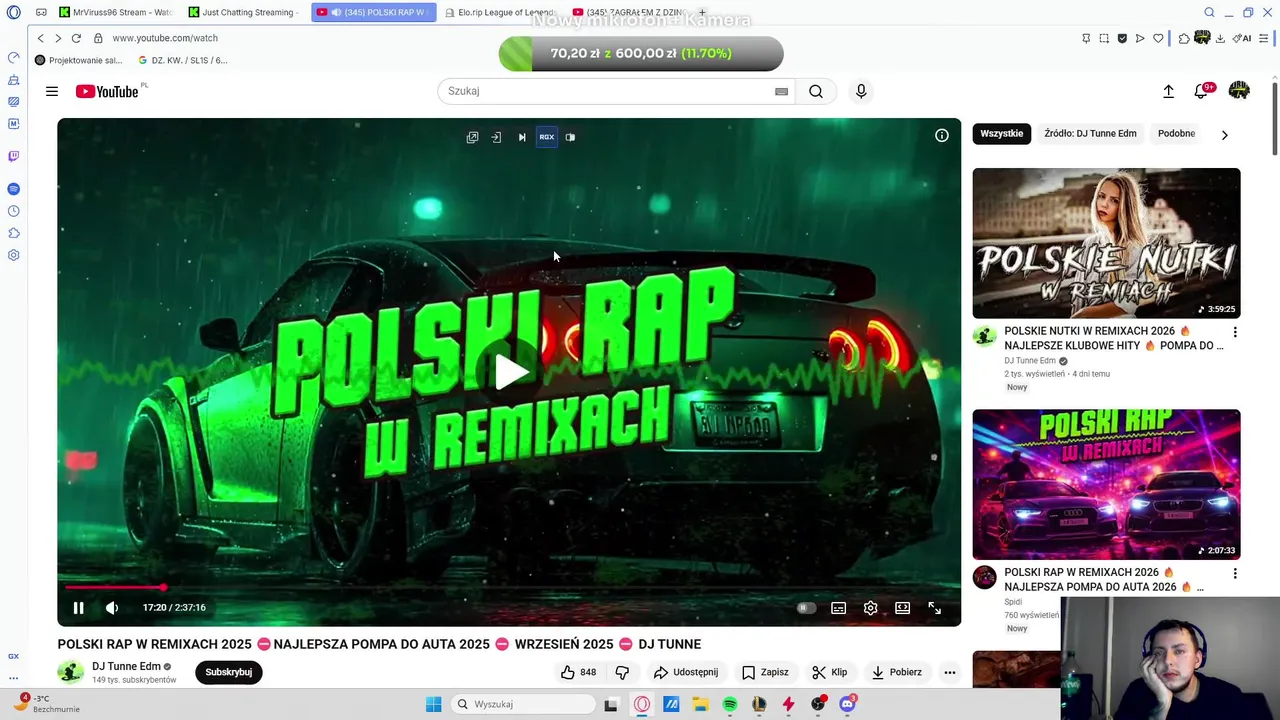Screen dimensions: 1280x720
Task: Click the YouTube search magnifier button
Action: (816, 91)
